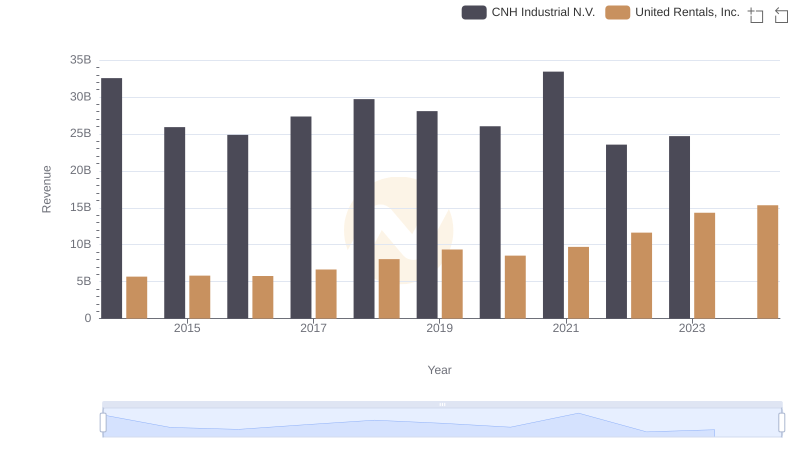
Task: Click the last United Rentals bar for 2024
Action: point(768,262)
